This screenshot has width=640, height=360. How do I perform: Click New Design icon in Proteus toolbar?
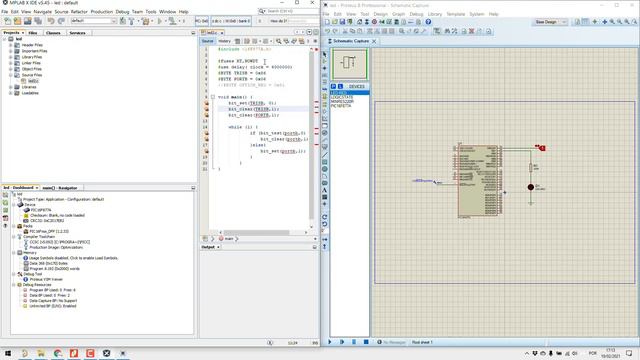(x=327, y=22)
